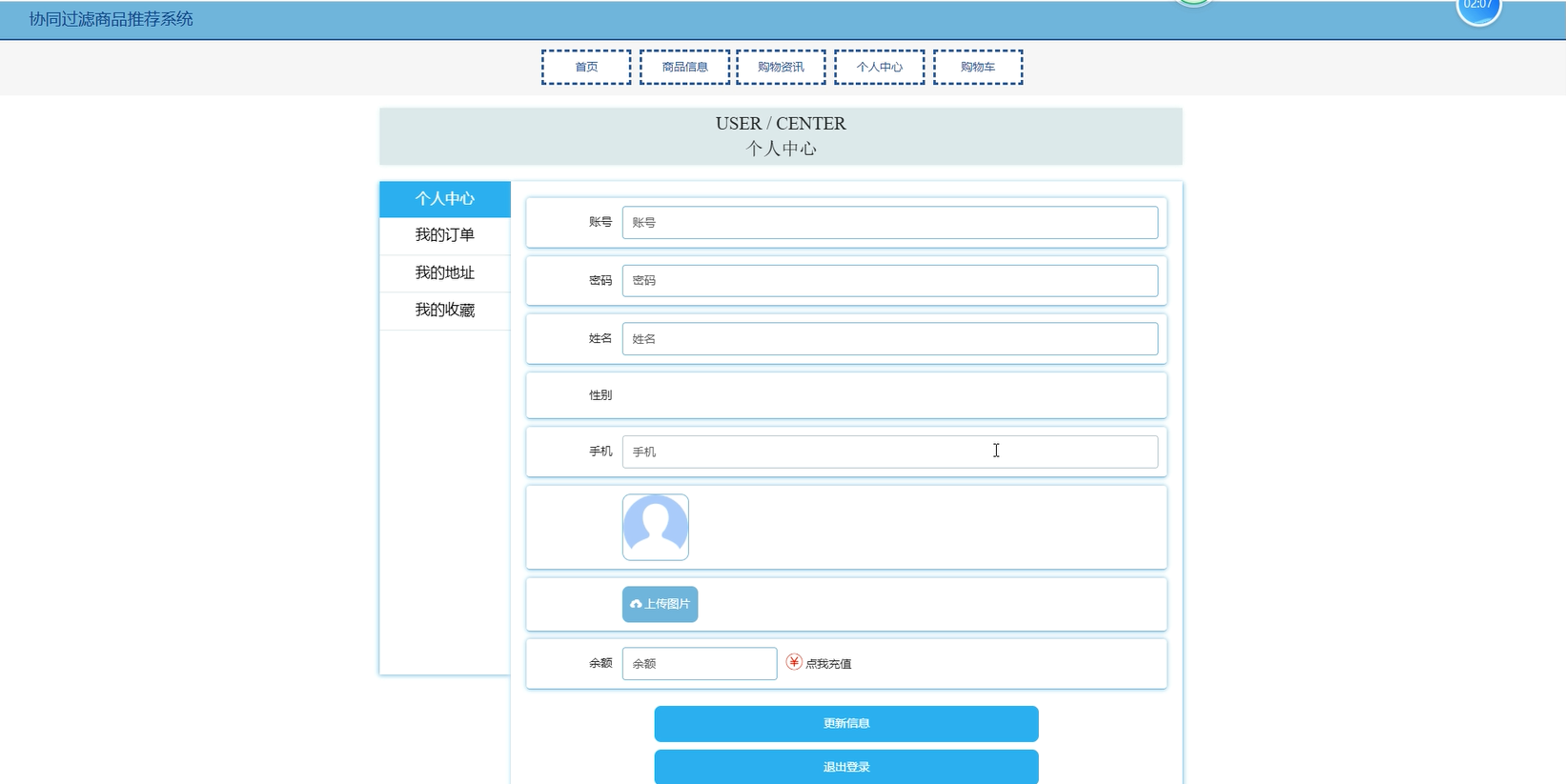Screen dimensions: 1566x784
Task: Click the 点我充值 recharge link
Action: pos(828,664)
